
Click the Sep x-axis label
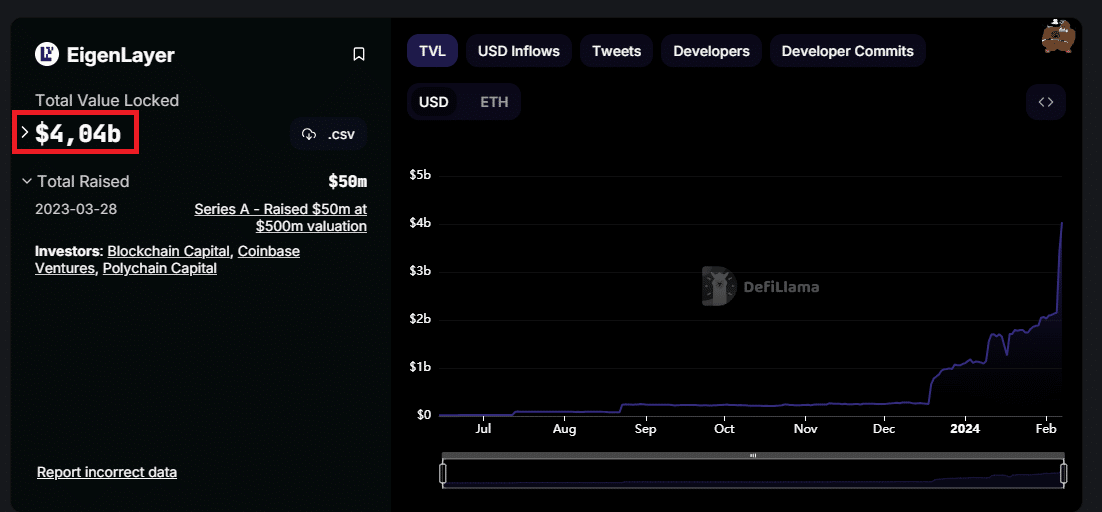pyautogui.click(x=645, y=428)
